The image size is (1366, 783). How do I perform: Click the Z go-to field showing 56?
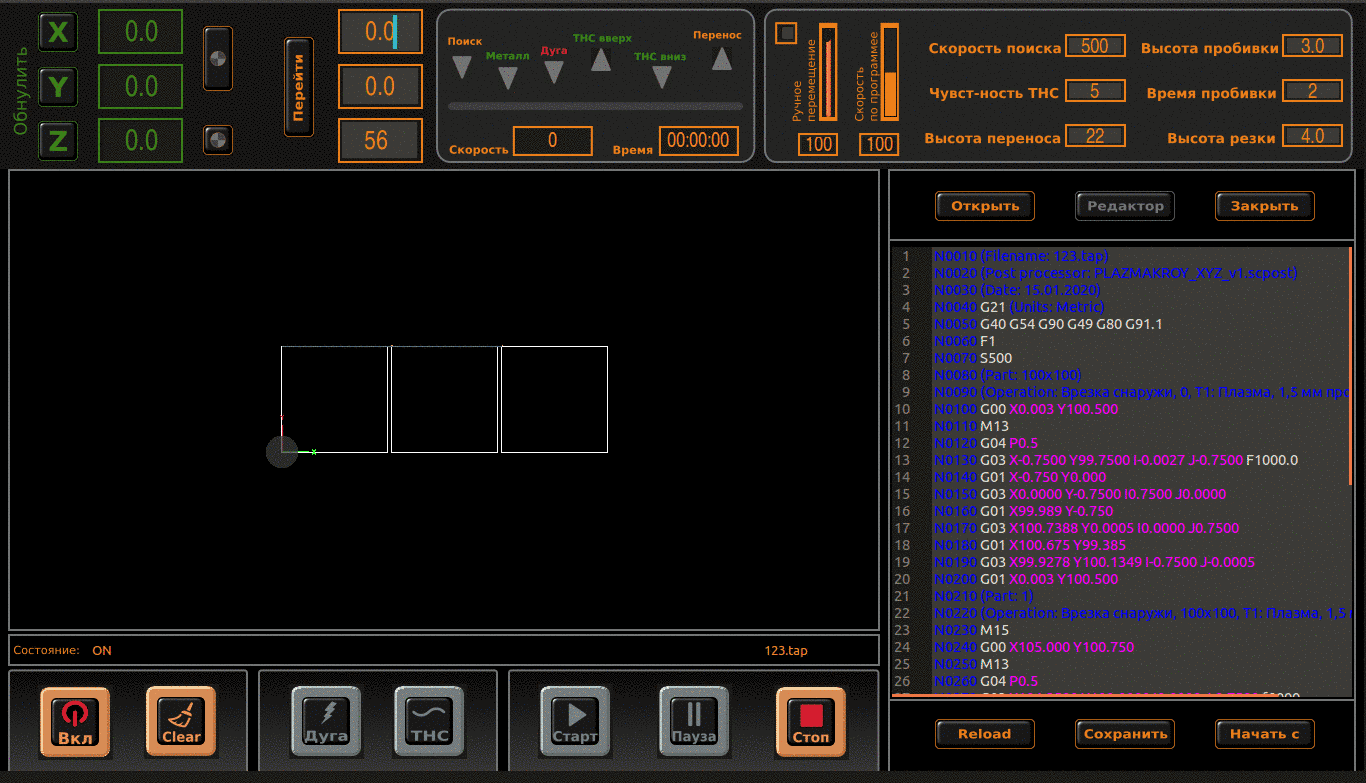tap(380, 140)
